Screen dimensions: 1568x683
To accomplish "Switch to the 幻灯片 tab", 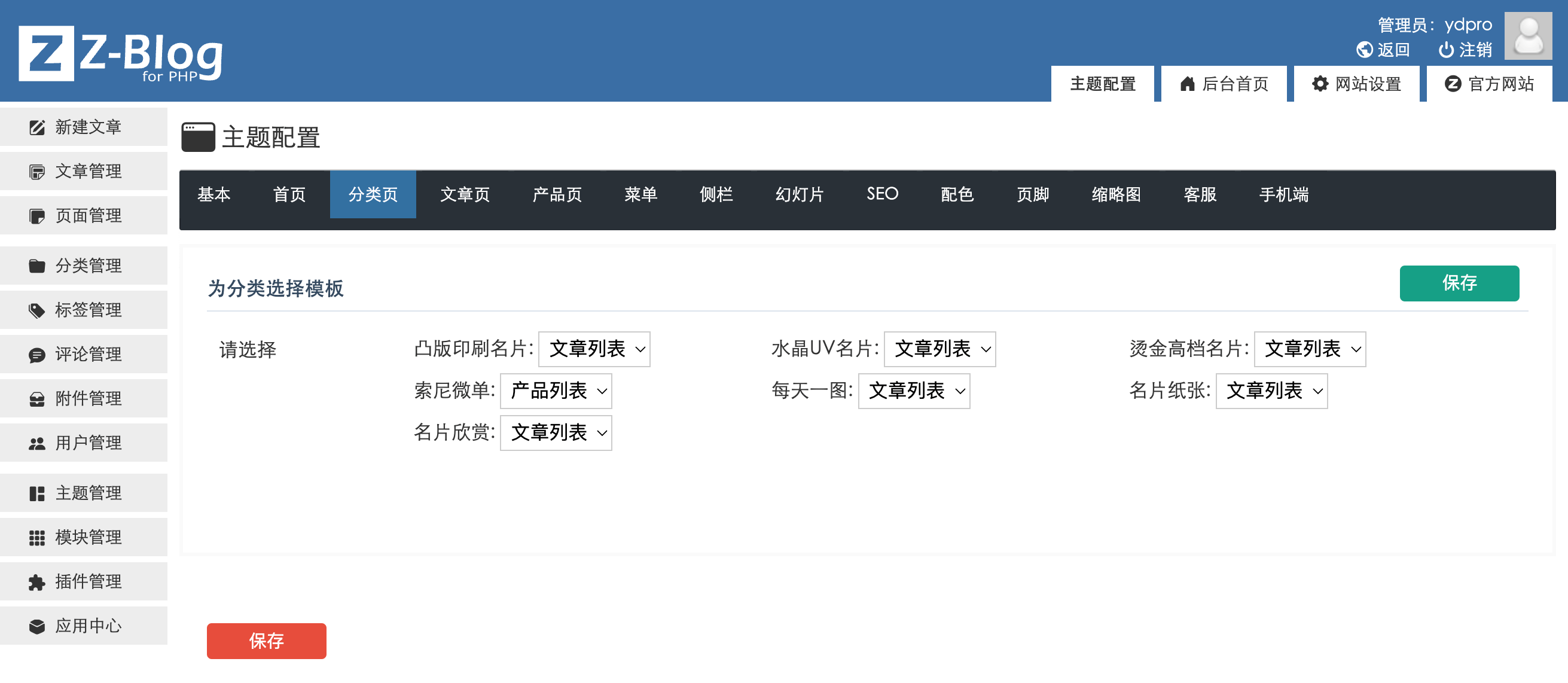I will (x=799, y=195).
